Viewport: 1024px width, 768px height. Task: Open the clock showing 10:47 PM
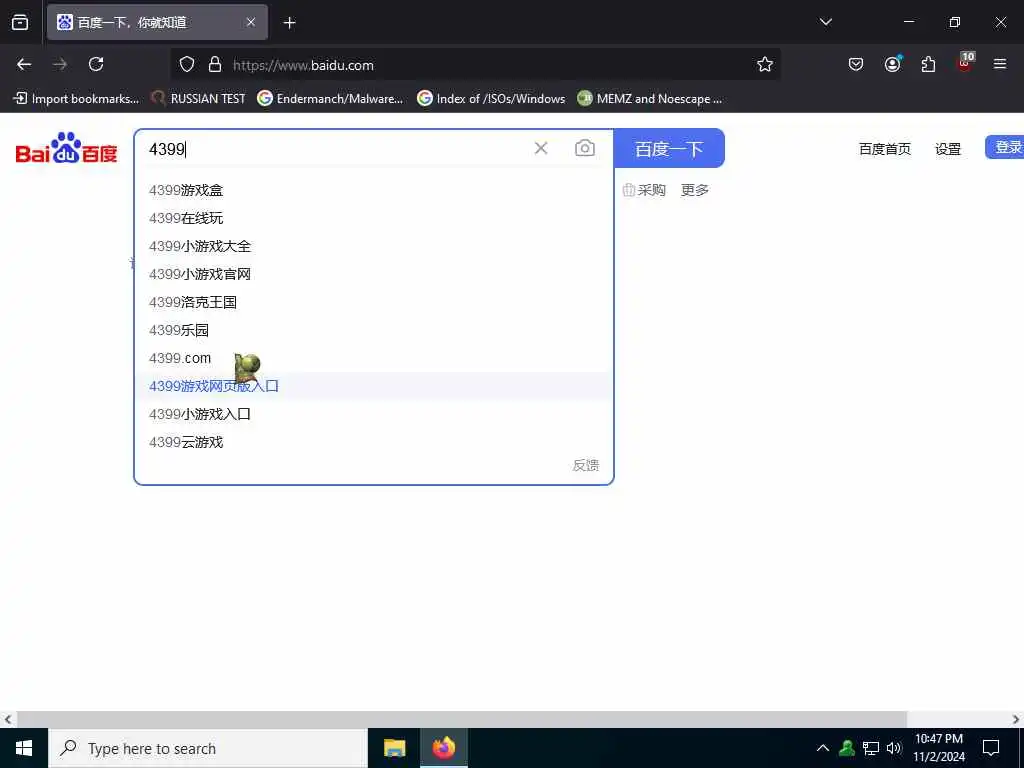pos(938,748)
